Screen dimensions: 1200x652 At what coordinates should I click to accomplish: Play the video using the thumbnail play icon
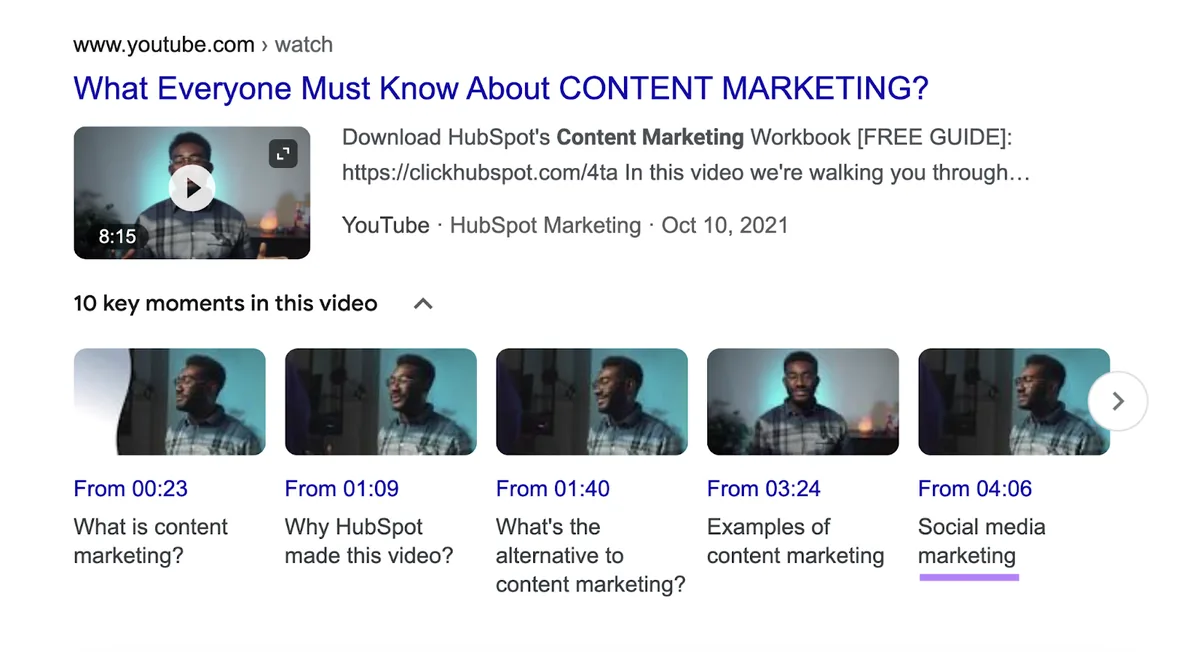(x=192, y=188)
